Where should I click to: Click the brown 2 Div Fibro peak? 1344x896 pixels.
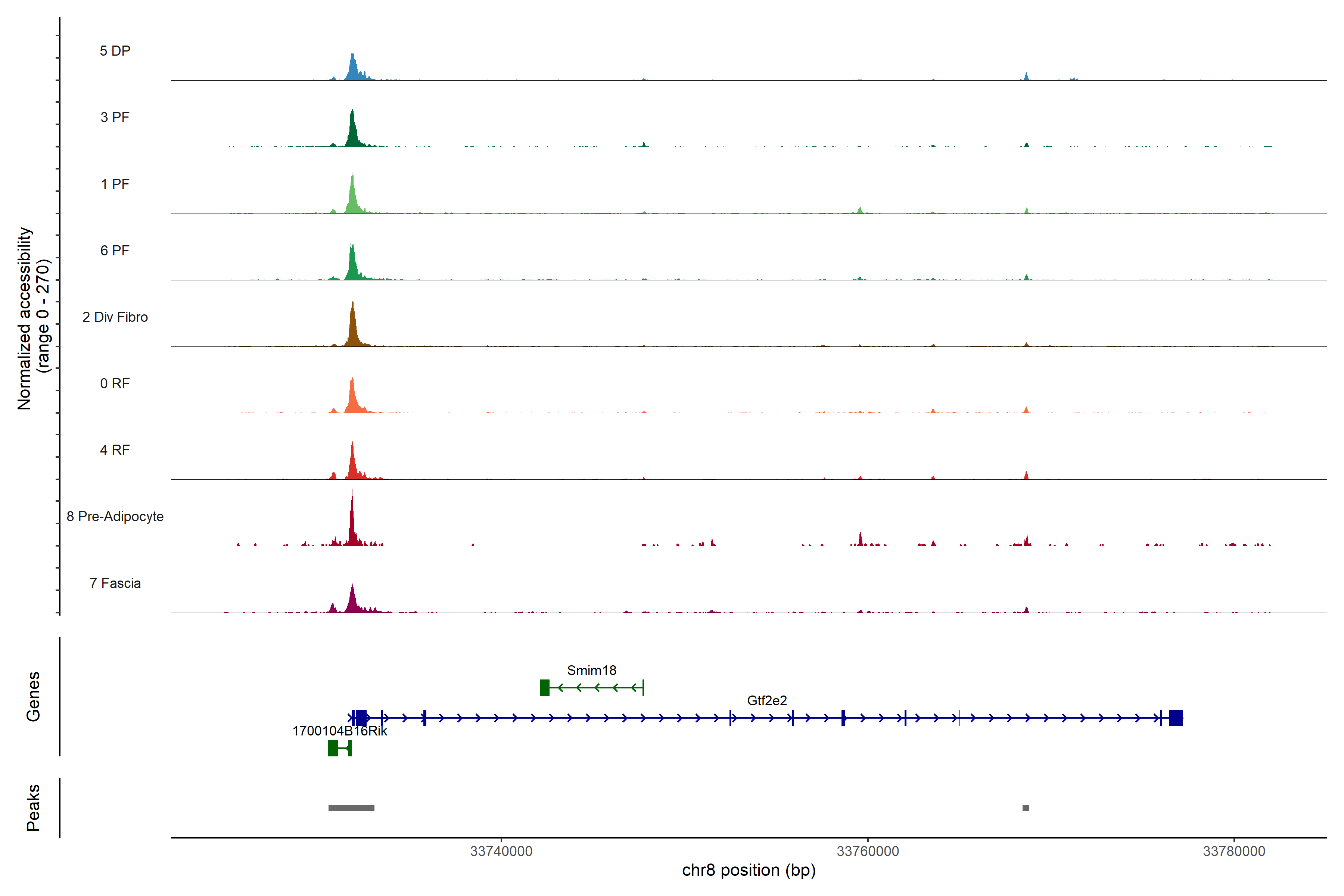pyautogui.click(x=352, y=329)
